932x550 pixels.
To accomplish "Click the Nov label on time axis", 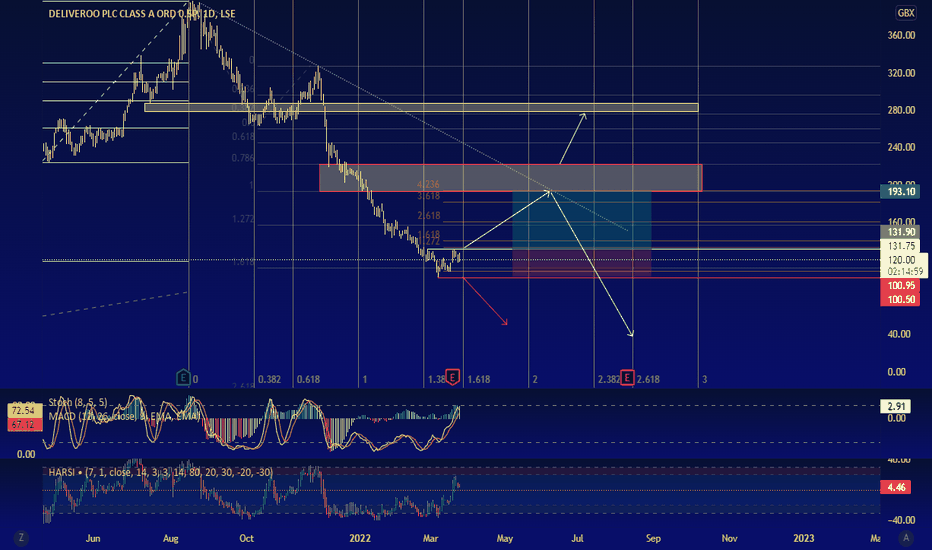I will [729, 538].
